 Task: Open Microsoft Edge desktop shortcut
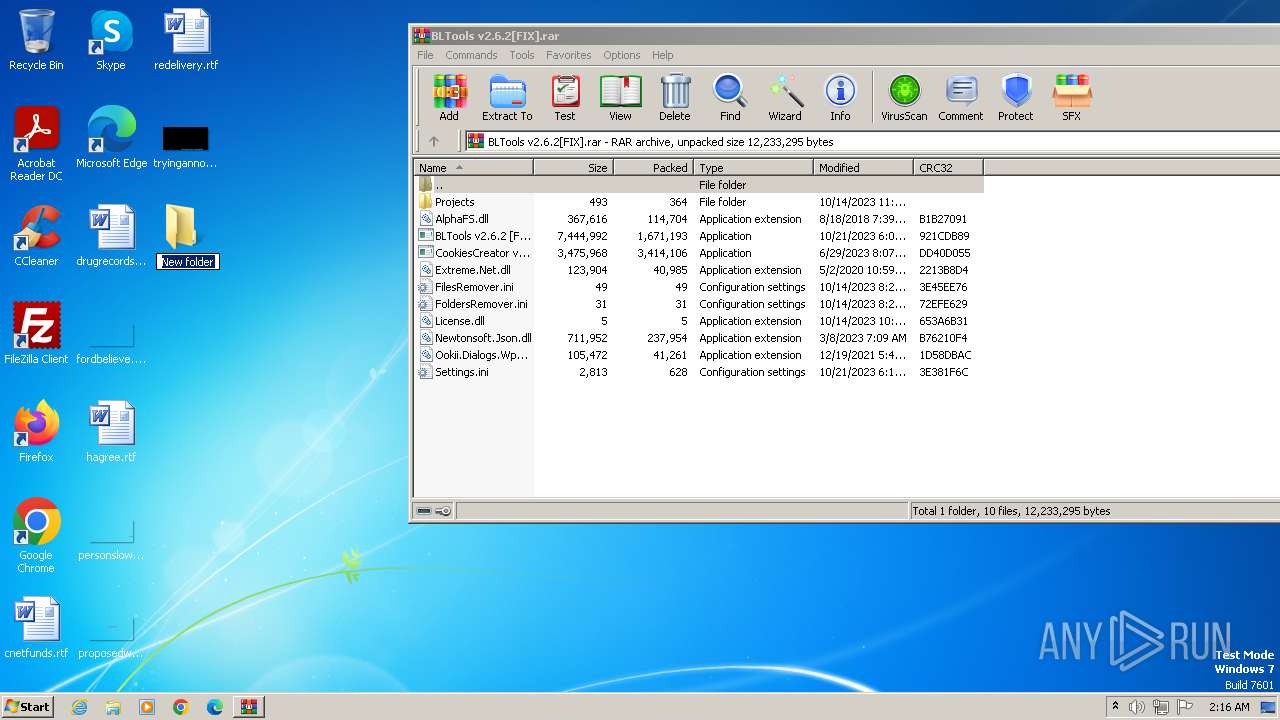(111, 138)
